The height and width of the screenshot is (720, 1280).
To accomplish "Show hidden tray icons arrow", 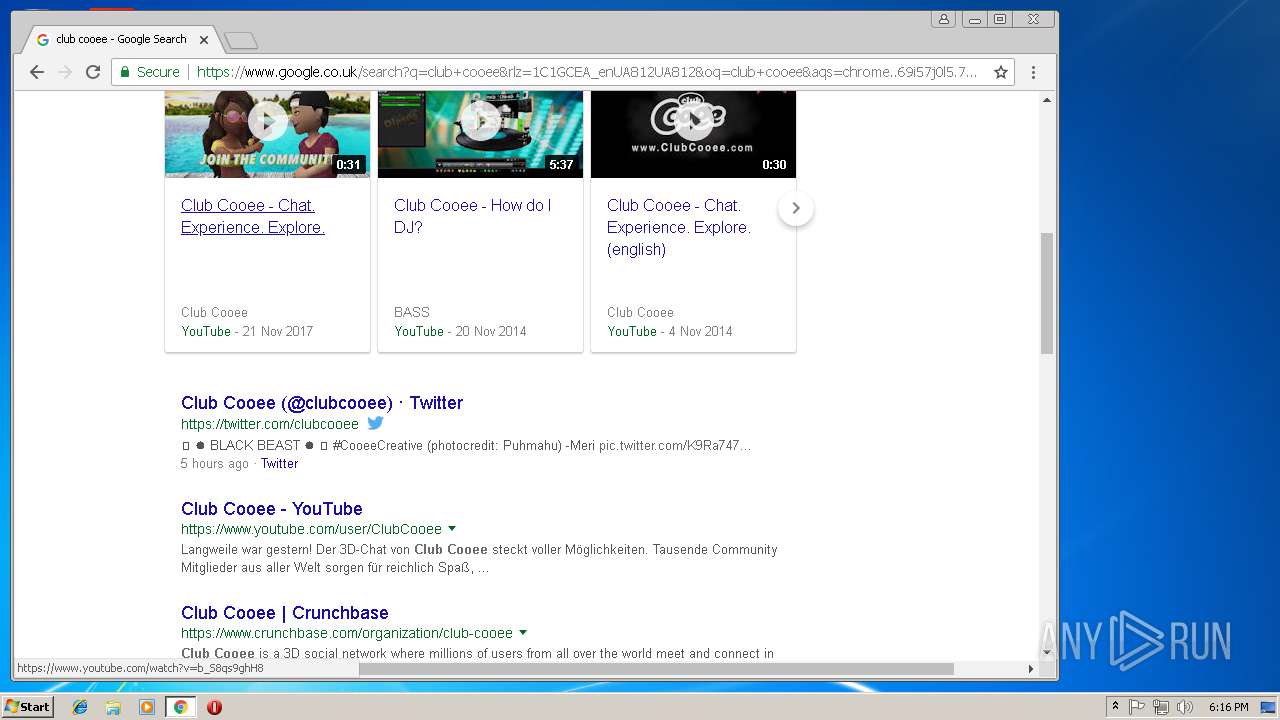I will (x=1115, y=707).
